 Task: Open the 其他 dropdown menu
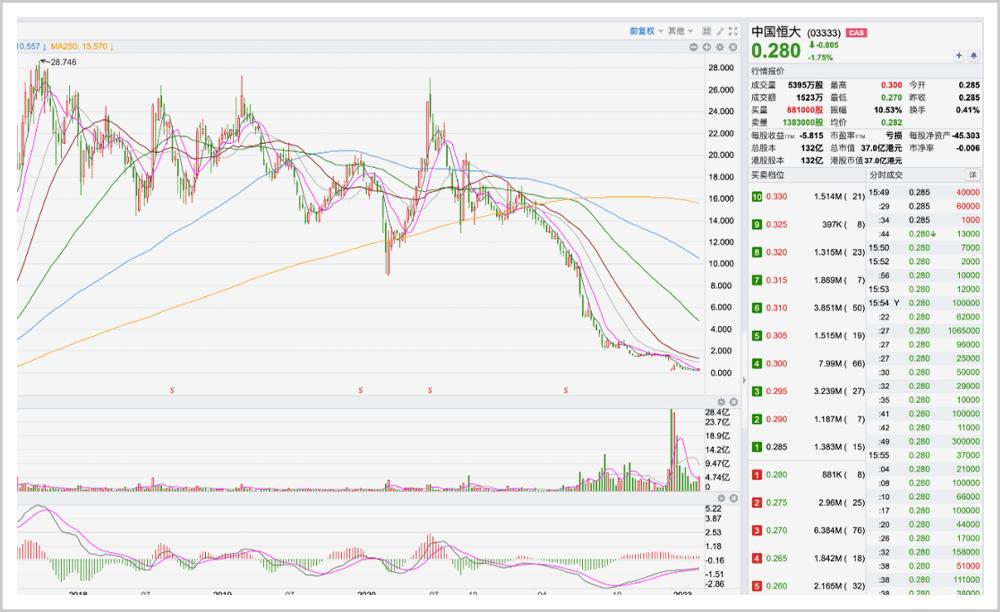coord(680,31)
